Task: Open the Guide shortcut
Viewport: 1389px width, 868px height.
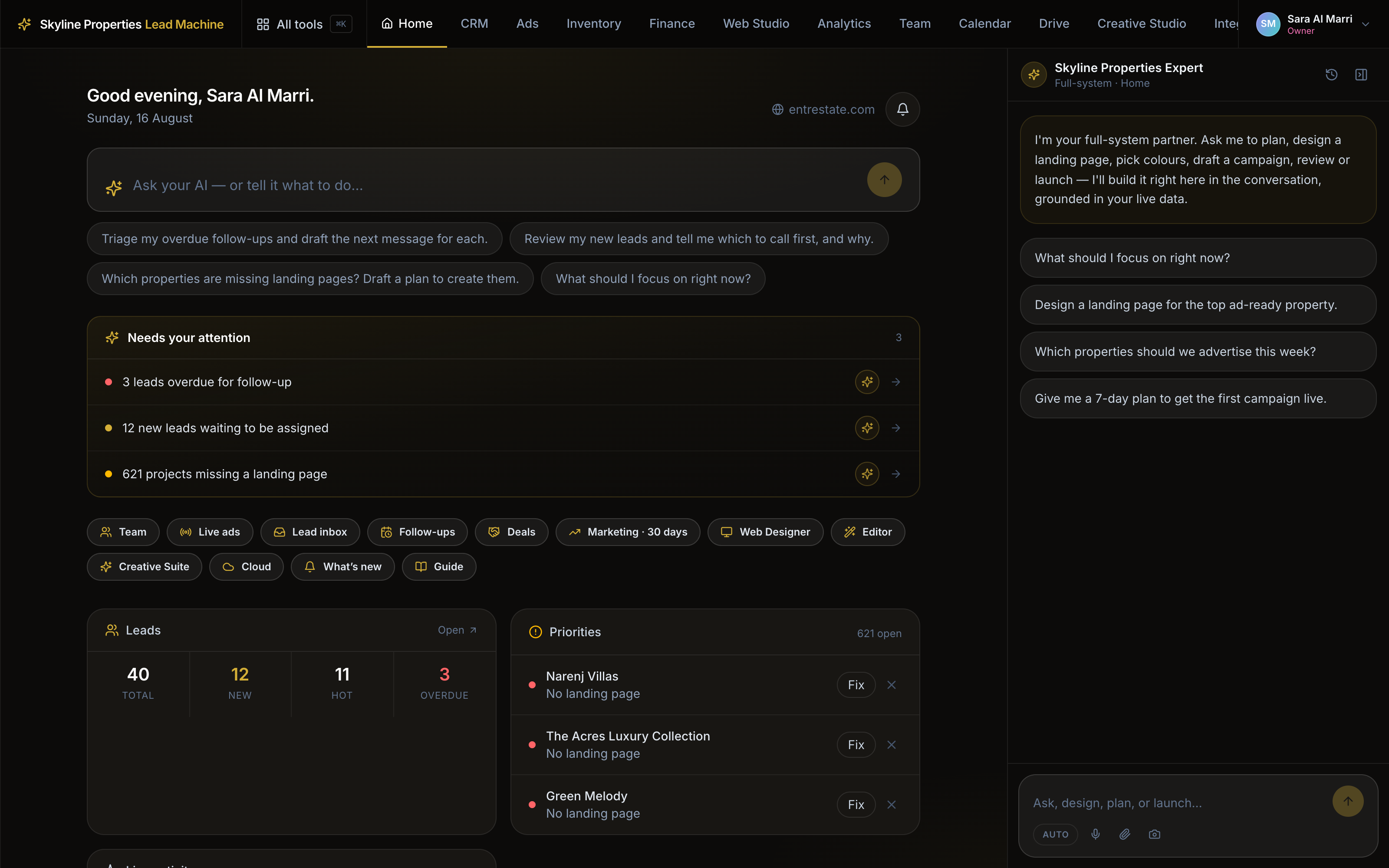Action: [x=439, y=567]
